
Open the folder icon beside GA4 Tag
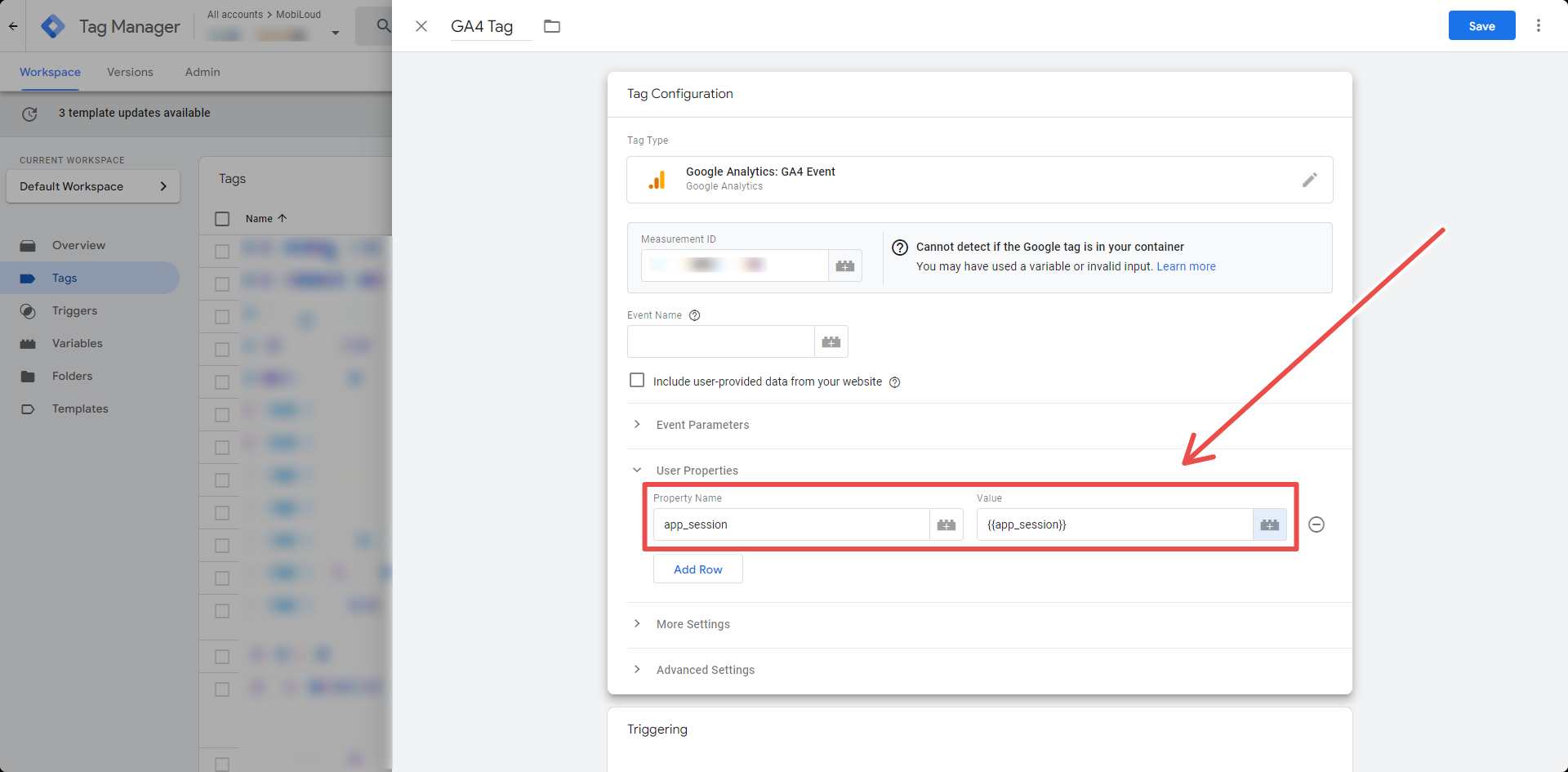point(552,26)
